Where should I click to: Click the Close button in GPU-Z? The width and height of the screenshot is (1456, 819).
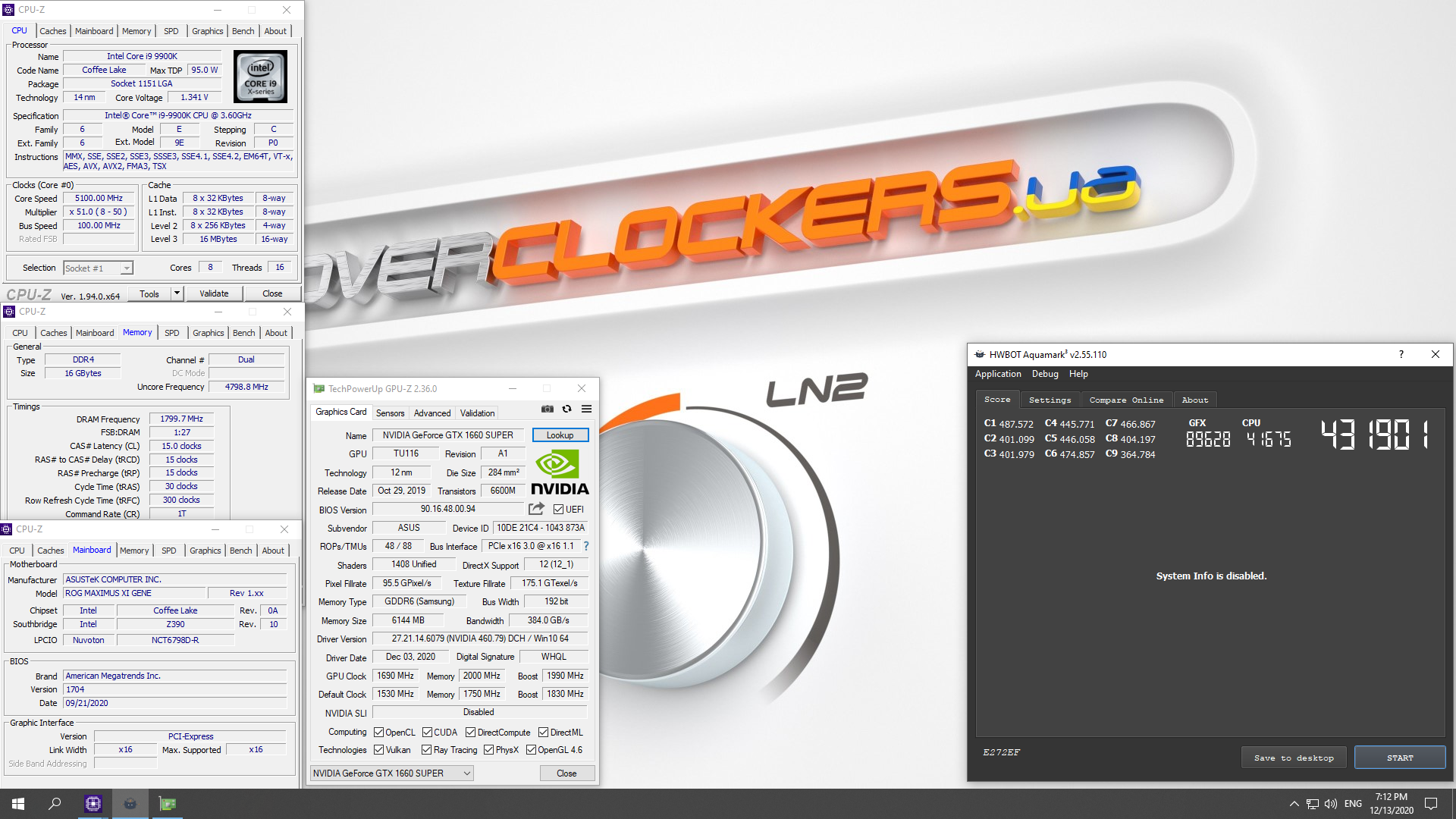tap(566, 773)
